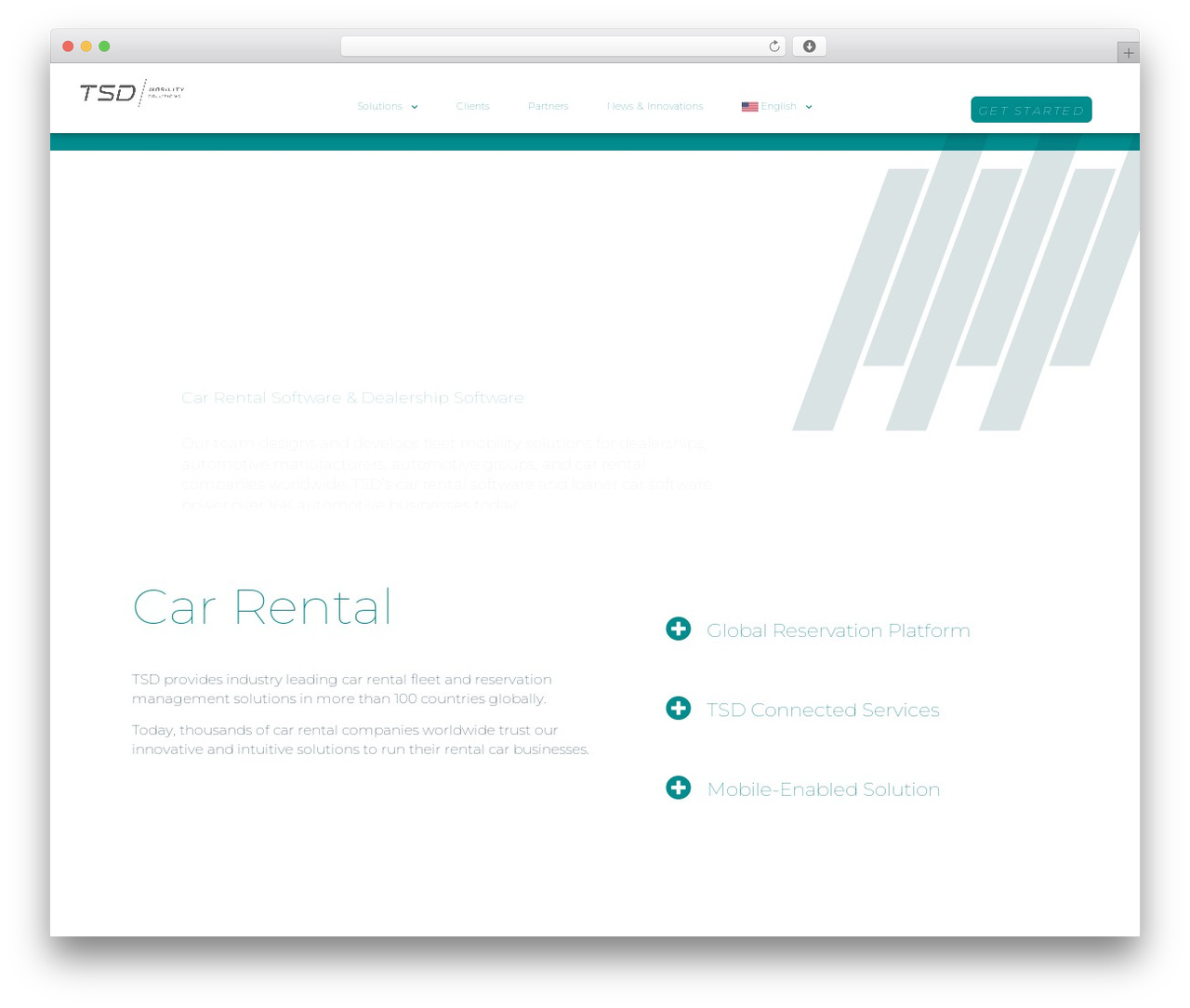Click the Car Rental heading

262,607
